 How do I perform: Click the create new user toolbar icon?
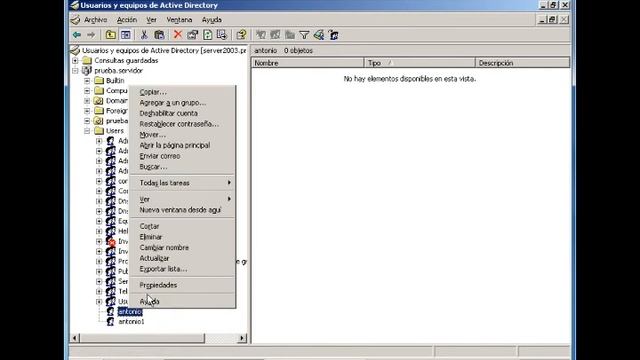click(x=260, y=35)
